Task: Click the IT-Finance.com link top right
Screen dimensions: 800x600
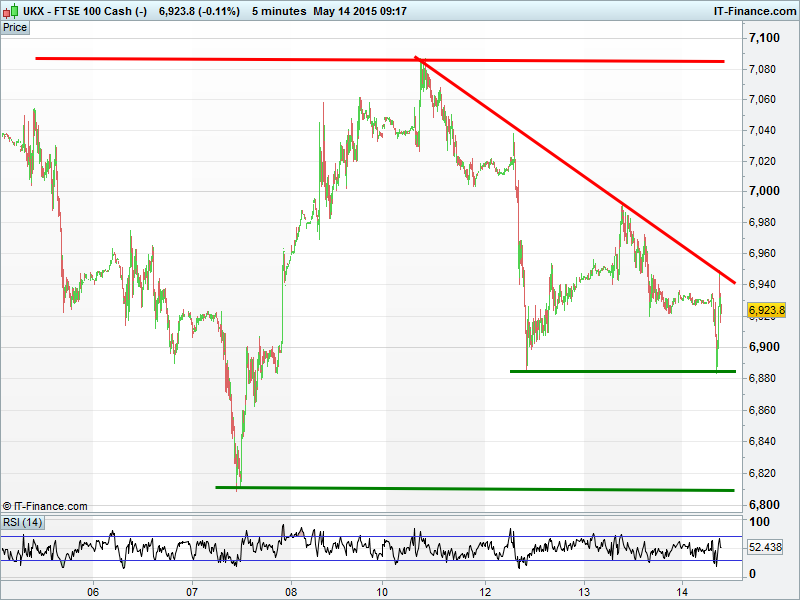Action: point(755,11)
